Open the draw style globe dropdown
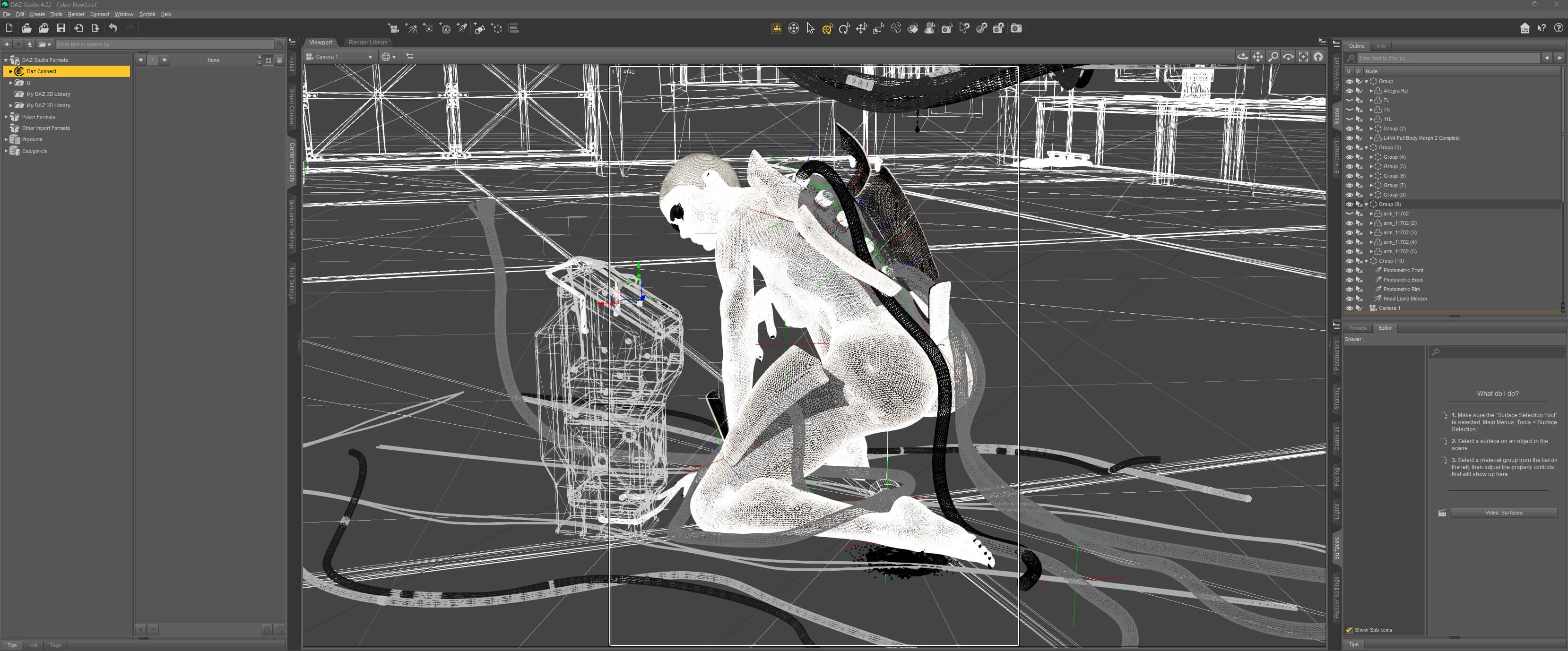 [x=389, y=57]
